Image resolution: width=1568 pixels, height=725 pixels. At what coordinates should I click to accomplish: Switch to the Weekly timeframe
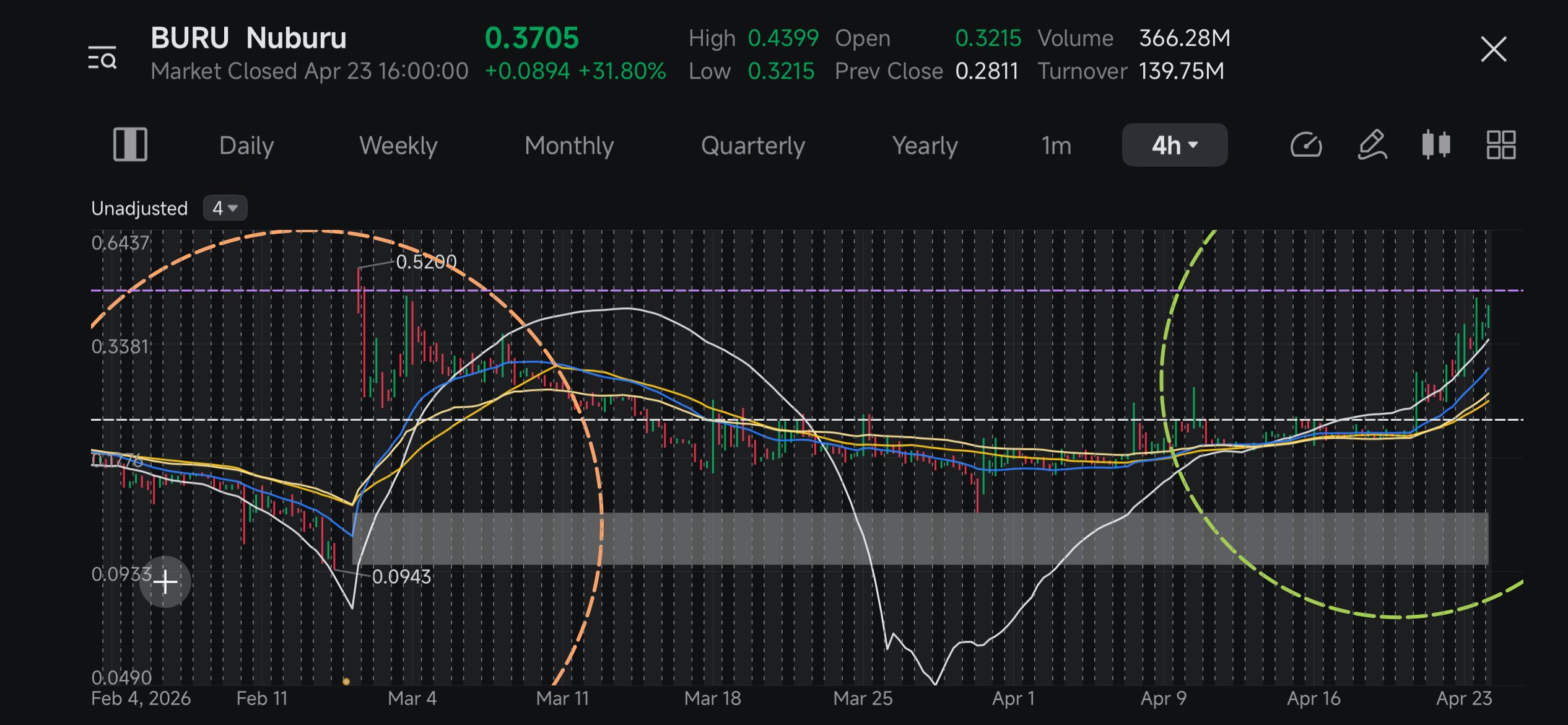398,146
